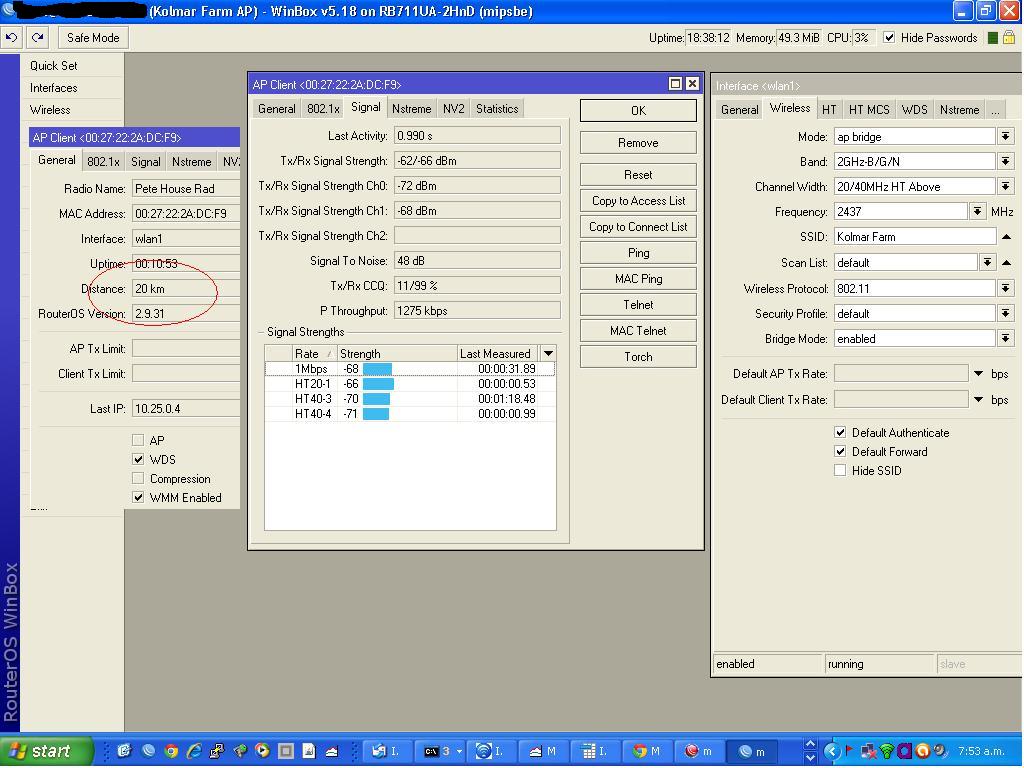Toggle AP checkbox in background AP Client
The height and width of the screenshot is (768, 1024).
pyautogui.click(x=138, y=440)
